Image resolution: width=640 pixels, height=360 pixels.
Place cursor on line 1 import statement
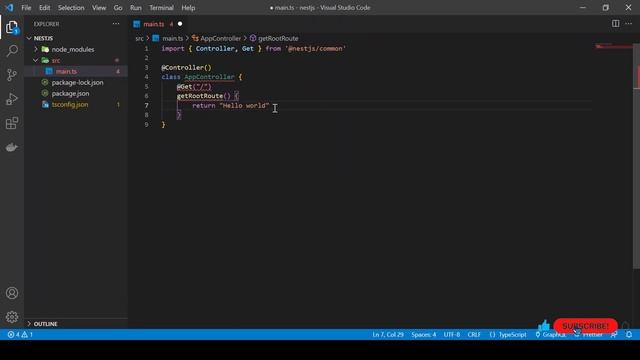253,49
